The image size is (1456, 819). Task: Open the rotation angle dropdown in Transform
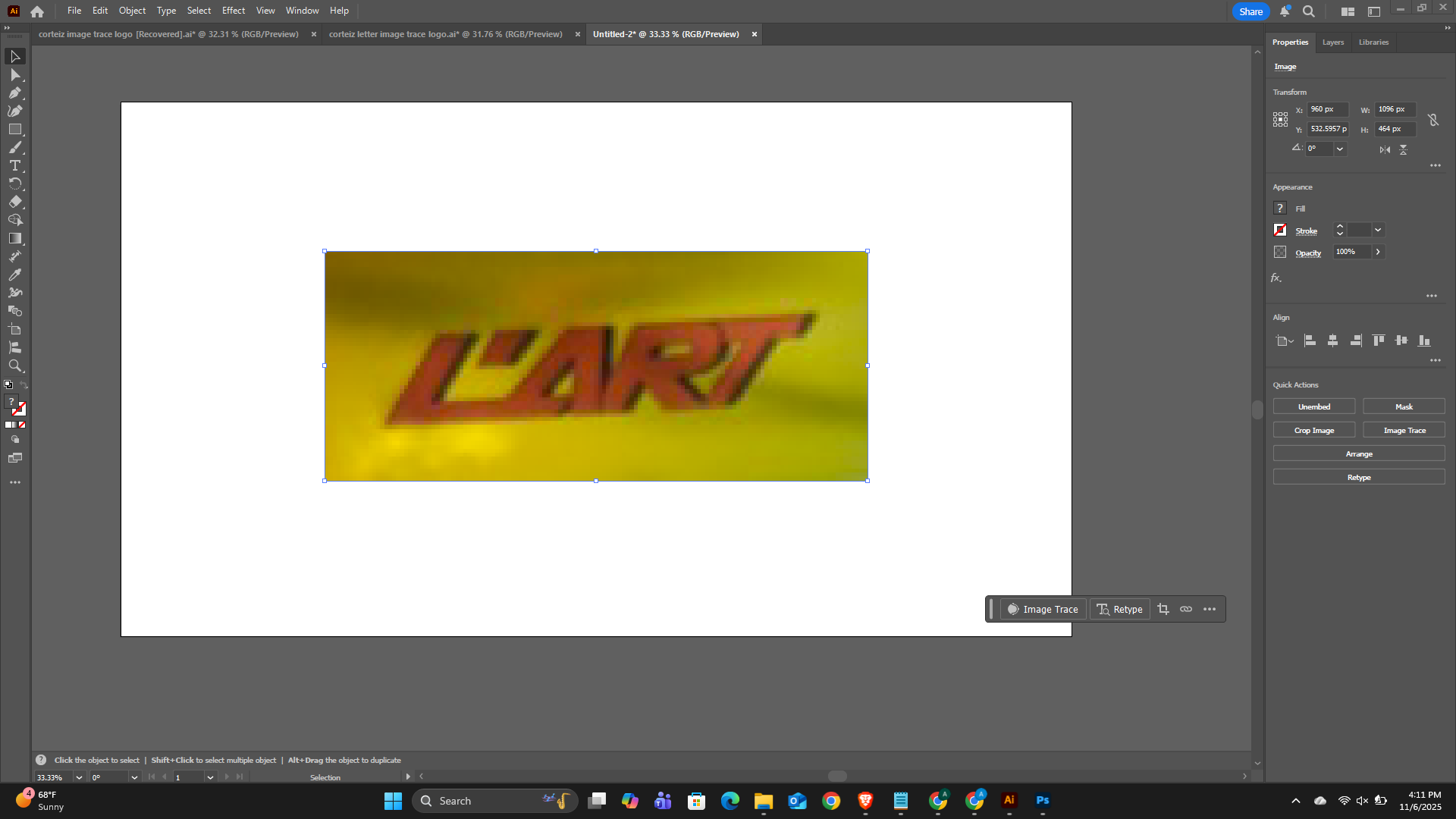point(1340,149)
